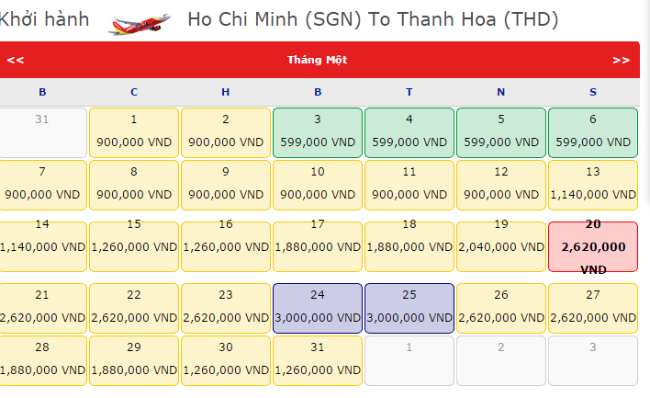Image resolution: width=650 pixels, height=398 pixels.
Task: Click the Tháng Một month header
Action: (x=317, y=60)
